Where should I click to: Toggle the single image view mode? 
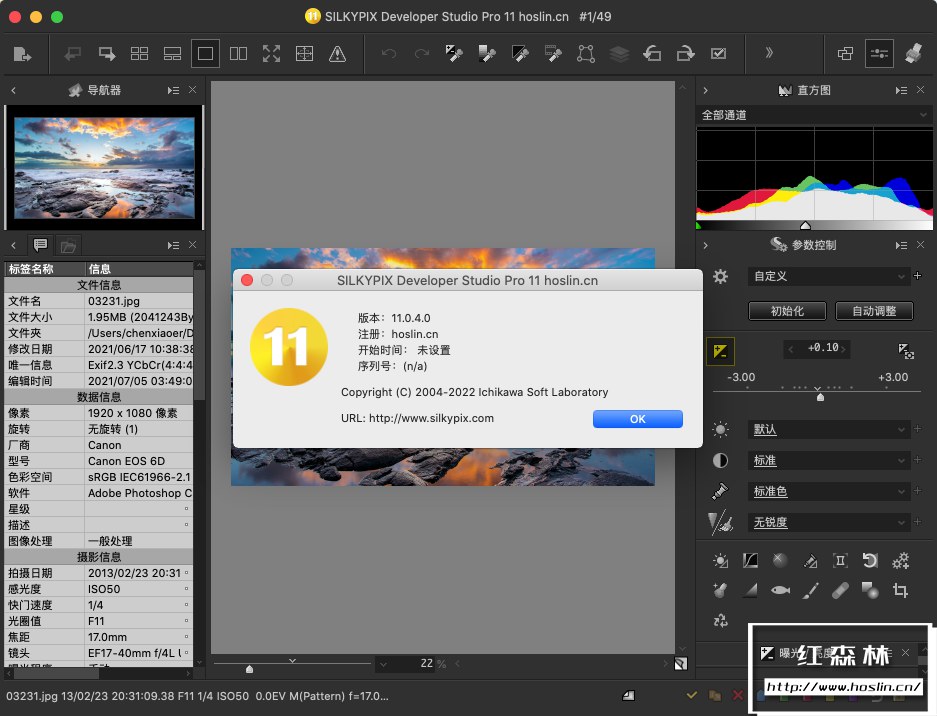205,54
